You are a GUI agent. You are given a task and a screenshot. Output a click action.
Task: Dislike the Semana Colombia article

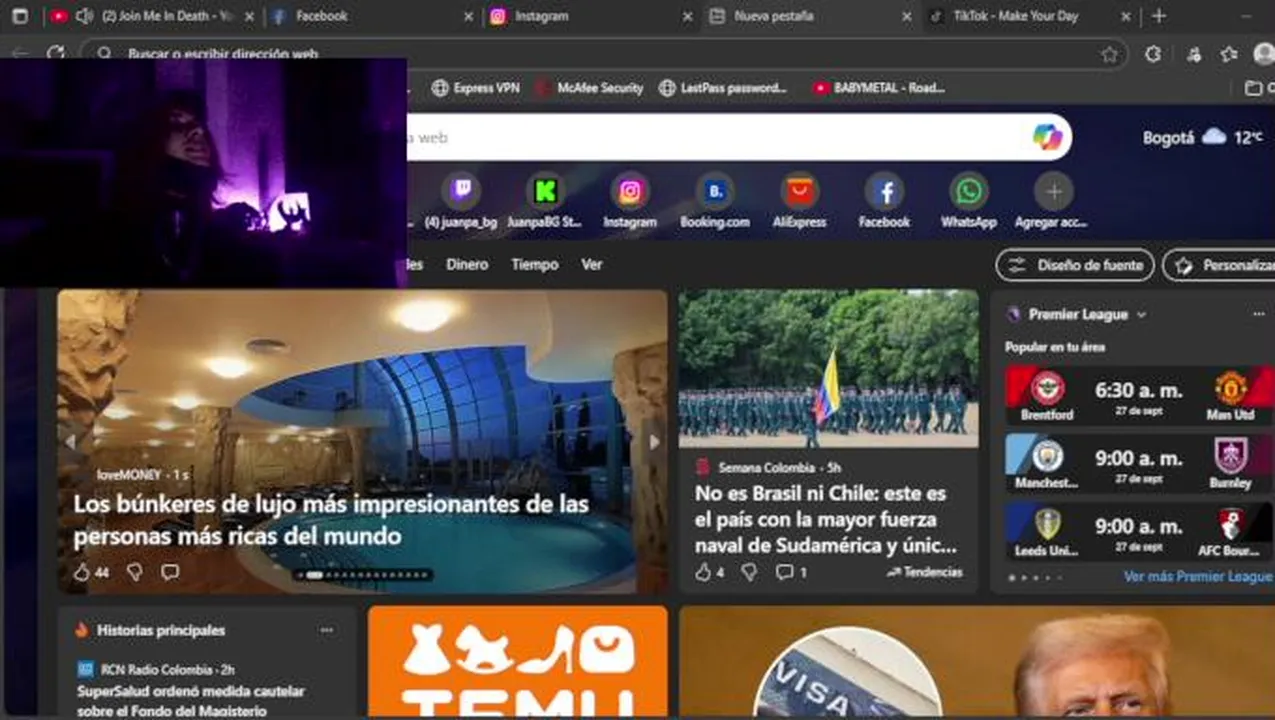(749, 572)
